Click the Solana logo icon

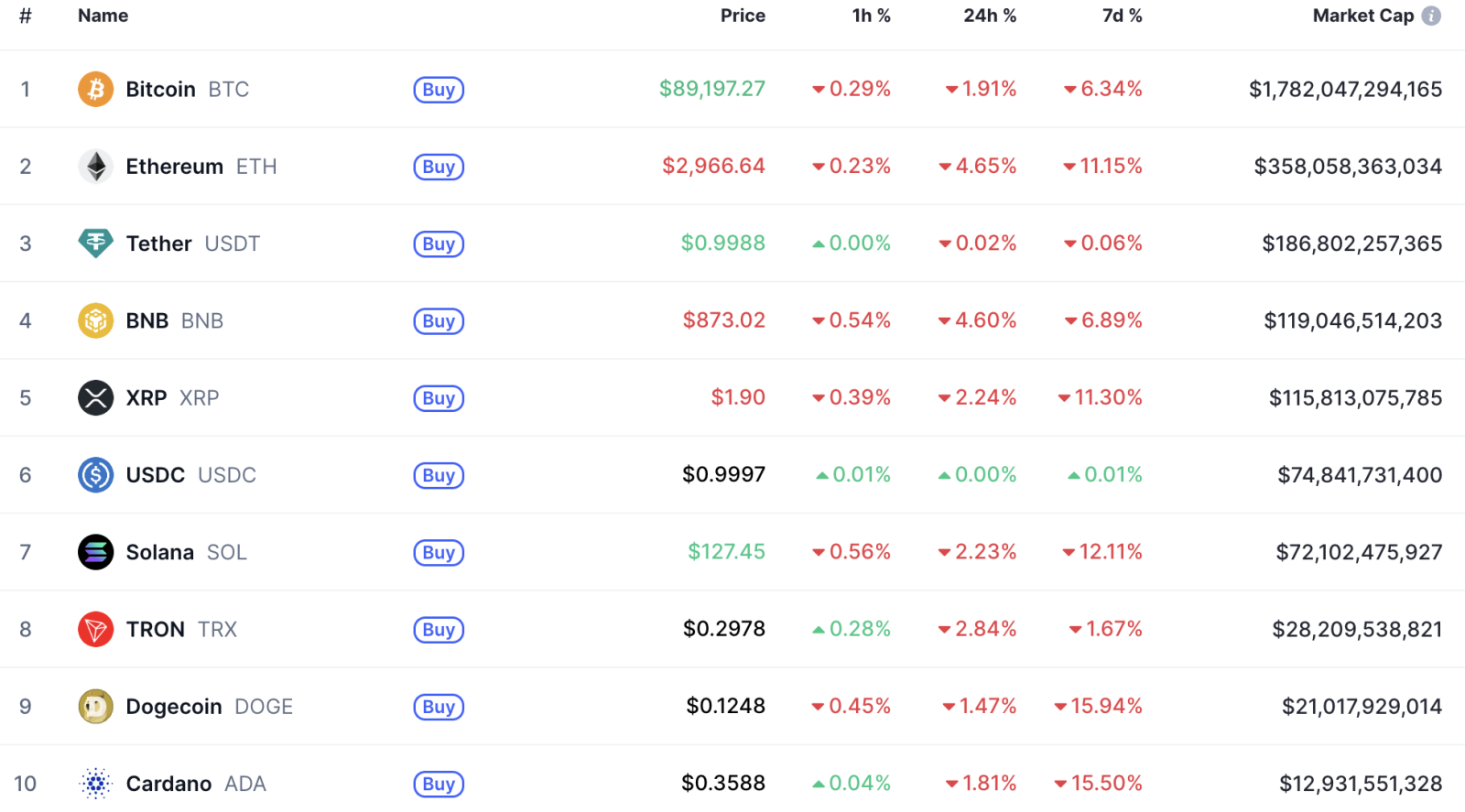95,552
